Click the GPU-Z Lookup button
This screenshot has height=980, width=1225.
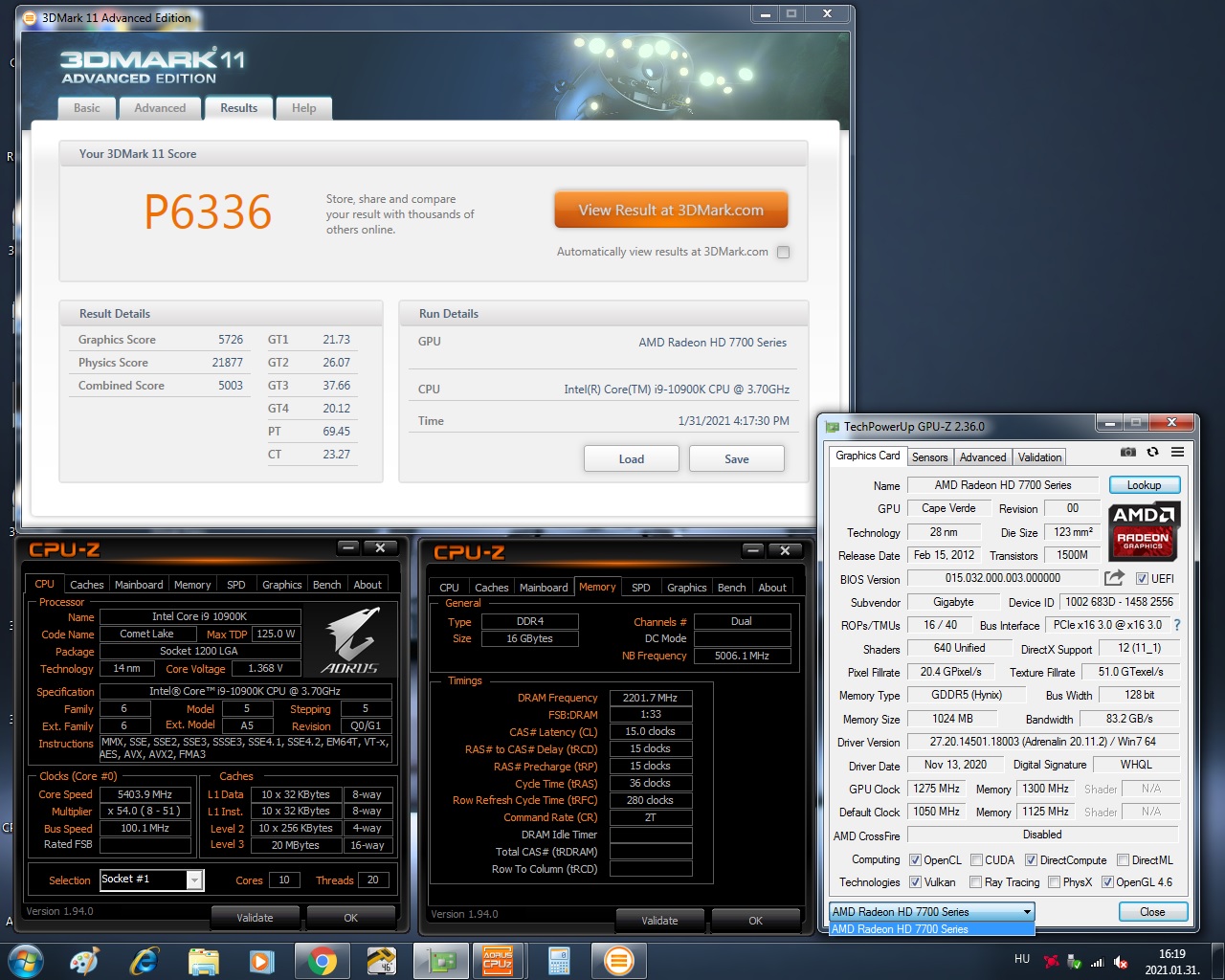1145,485
